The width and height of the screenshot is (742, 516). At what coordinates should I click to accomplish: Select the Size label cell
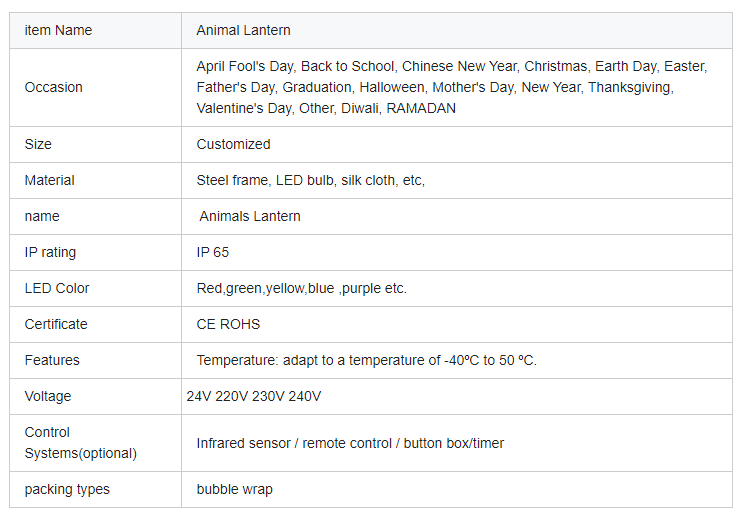pyautogui.click(x=38, y=144)
